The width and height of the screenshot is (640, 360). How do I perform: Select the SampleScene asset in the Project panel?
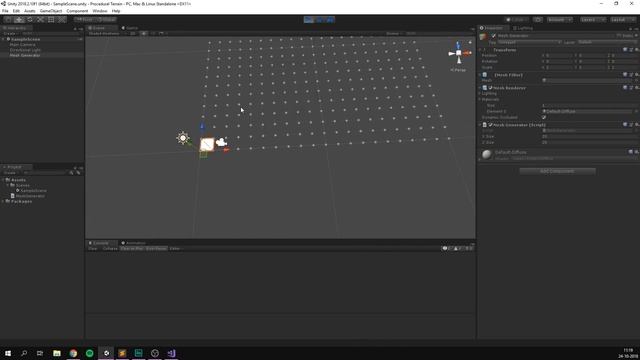(33, 191)
